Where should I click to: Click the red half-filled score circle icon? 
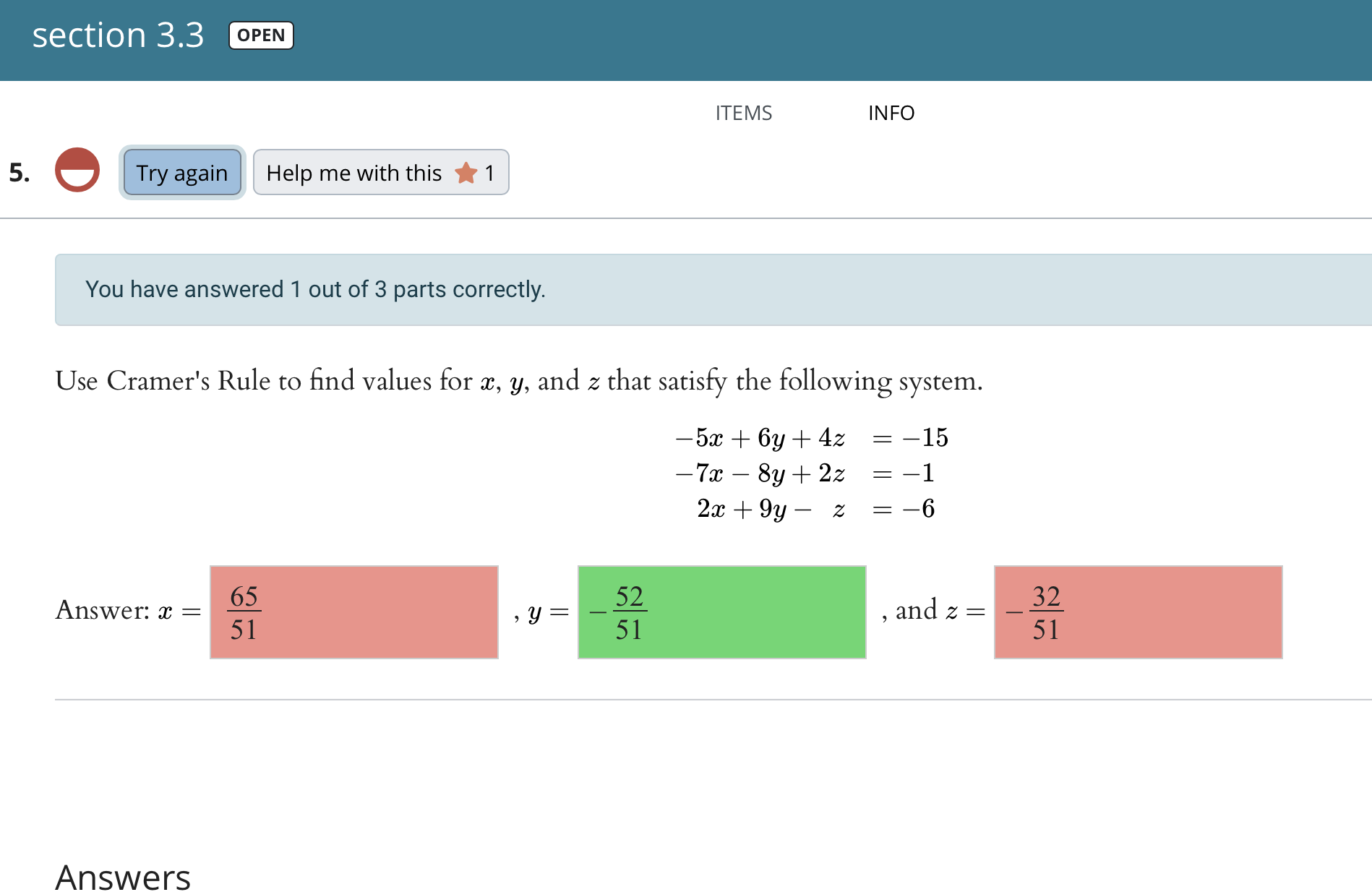point(77,170)
